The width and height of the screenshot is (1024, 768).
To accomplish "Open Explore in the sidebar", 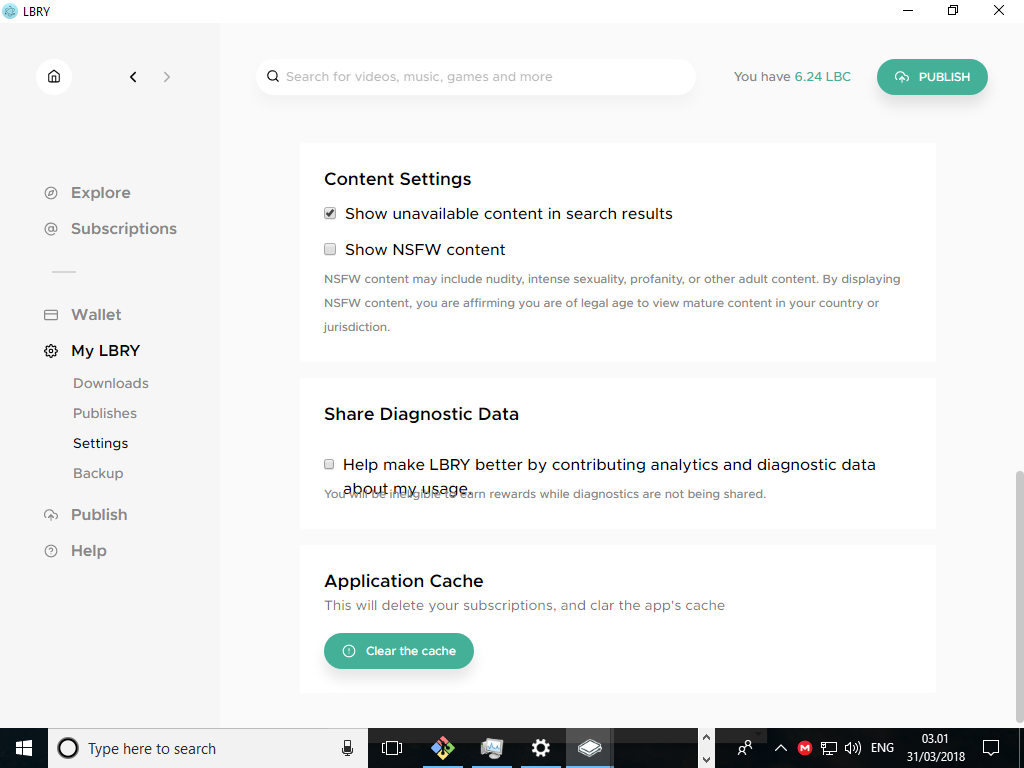I will (x=101, y=193).
